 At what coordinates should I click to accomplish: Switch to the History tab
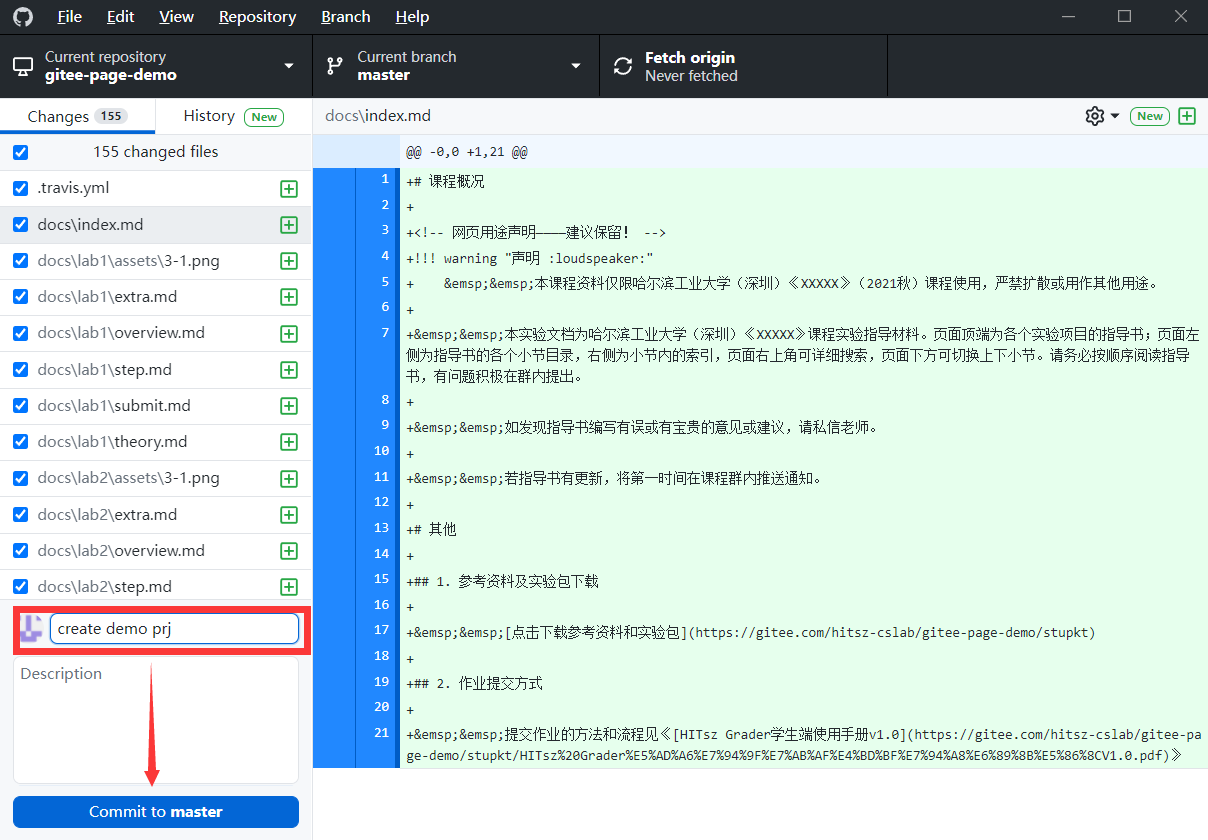pos(234,116)
